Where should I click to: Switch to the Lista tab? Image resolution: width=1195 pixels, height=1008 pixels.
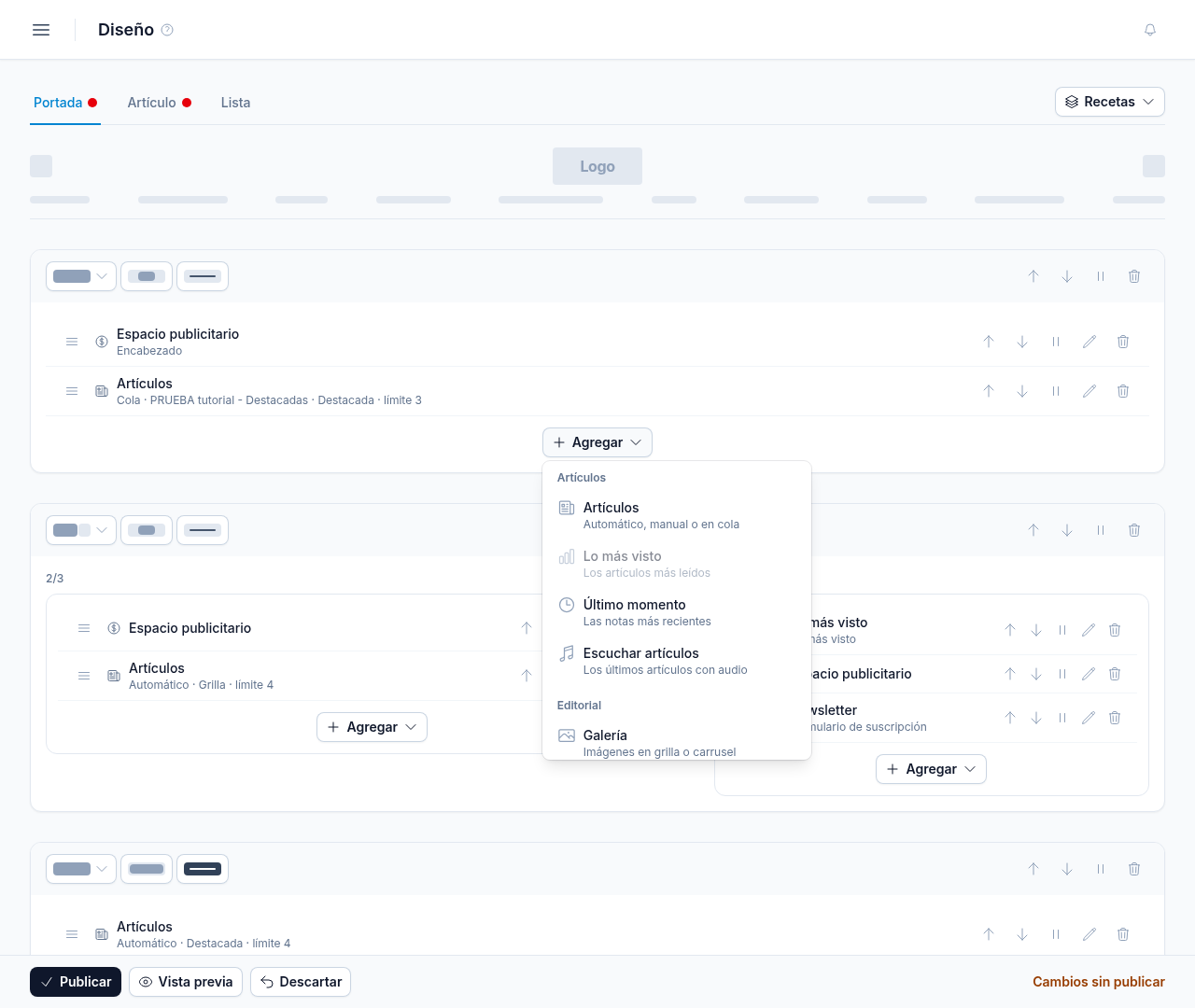pos(235,103)
